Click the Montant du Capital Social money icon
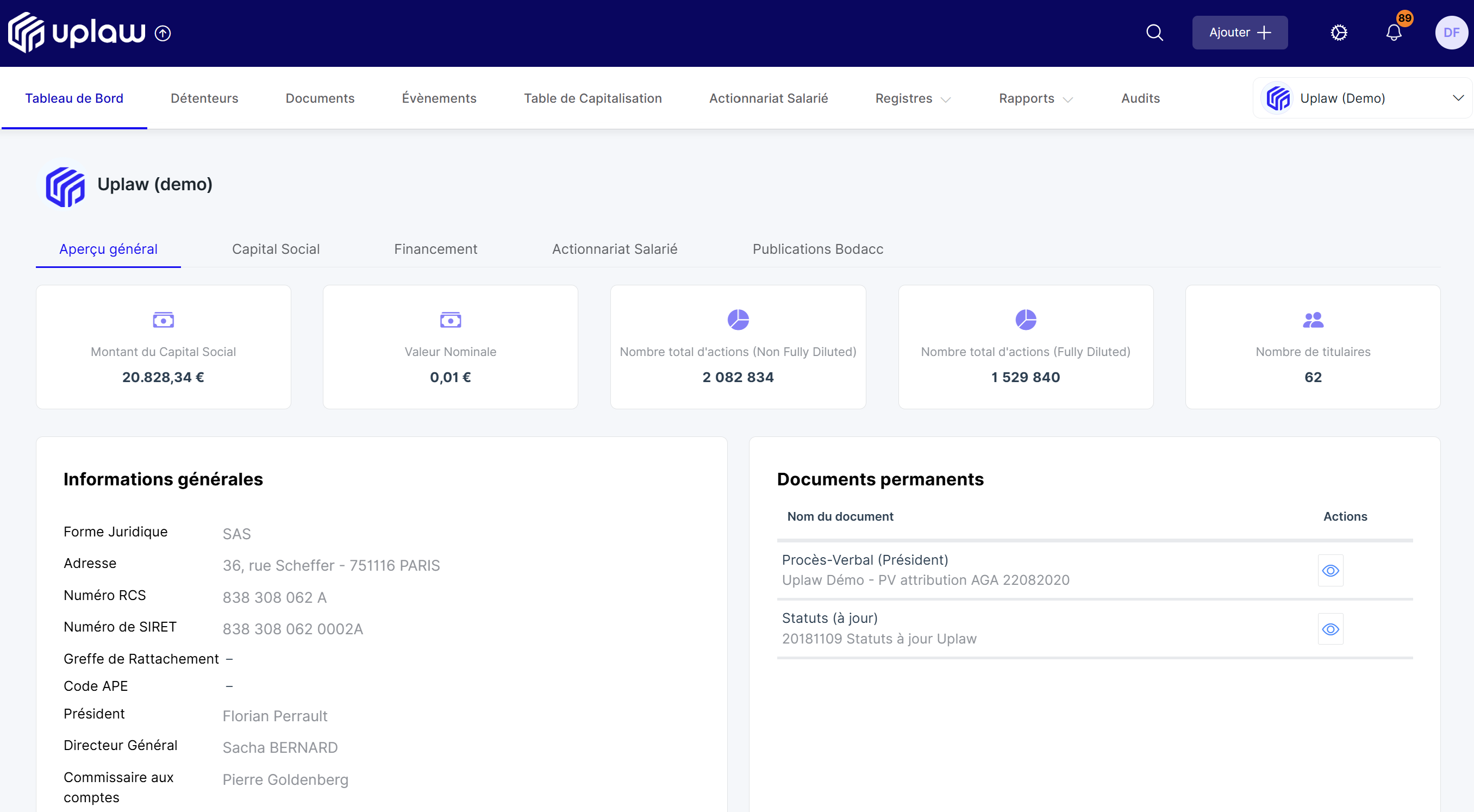The height and width of the screenshot is (812, 1474). (163, 320)
